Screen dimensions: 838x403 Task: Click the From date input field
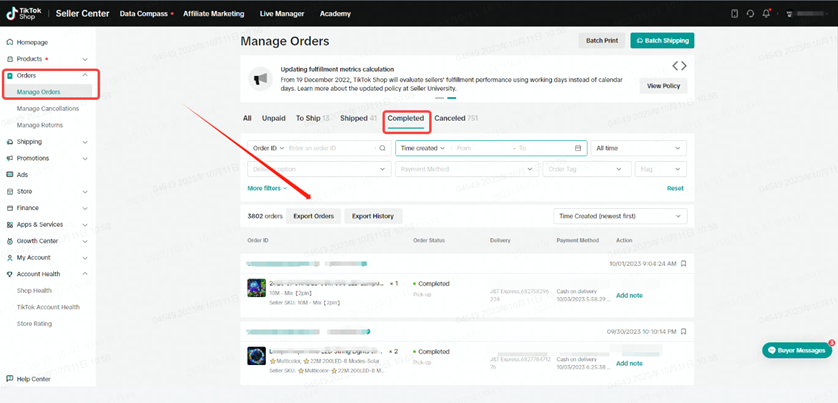481,148
